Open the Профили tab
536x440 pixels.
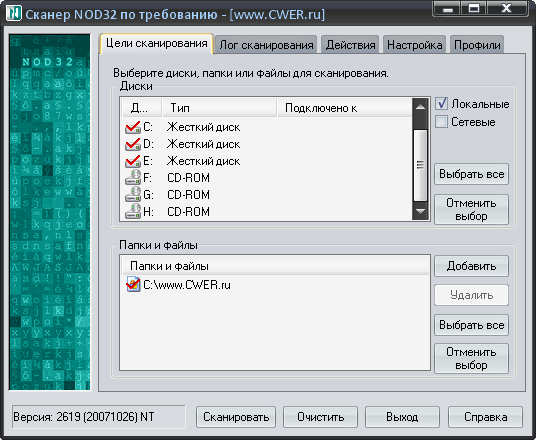pyautogui.click(x=477, y=45)
